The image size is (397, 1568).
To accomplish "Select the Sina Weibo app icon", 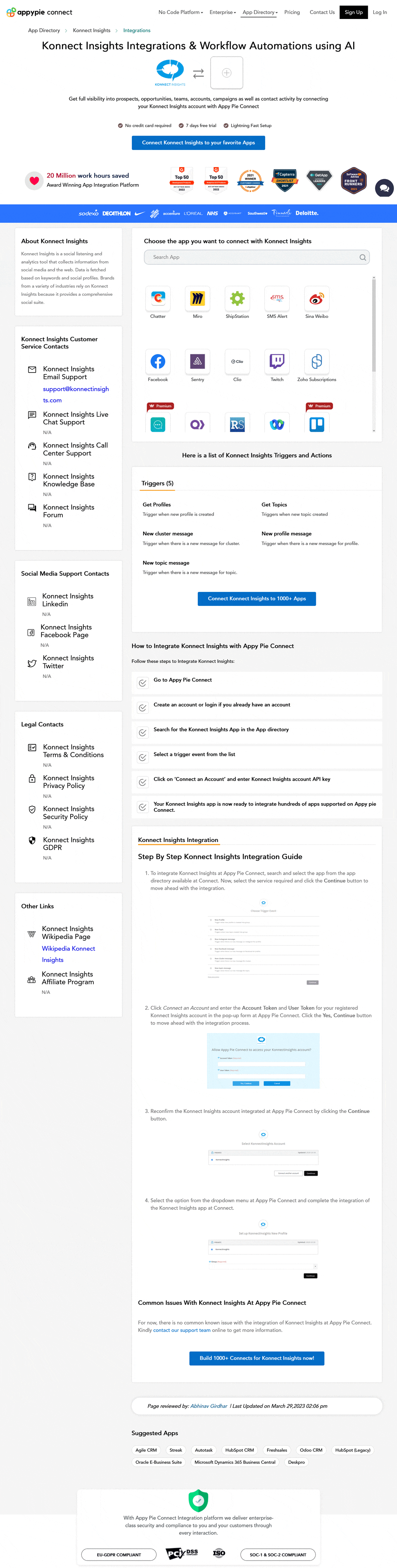I will pos(317,298).
